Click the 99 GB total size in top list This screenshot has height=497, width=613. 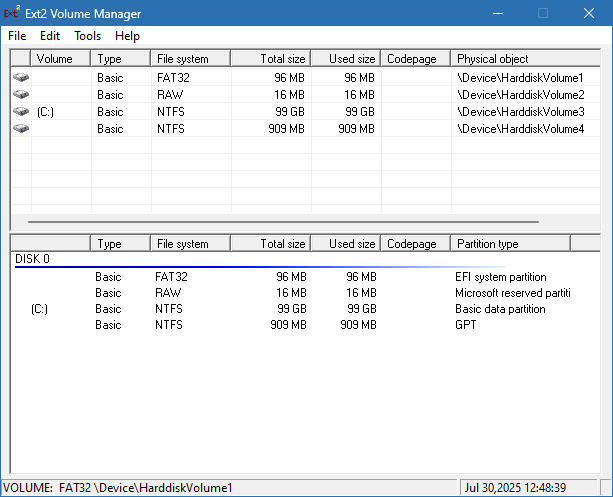290,112
